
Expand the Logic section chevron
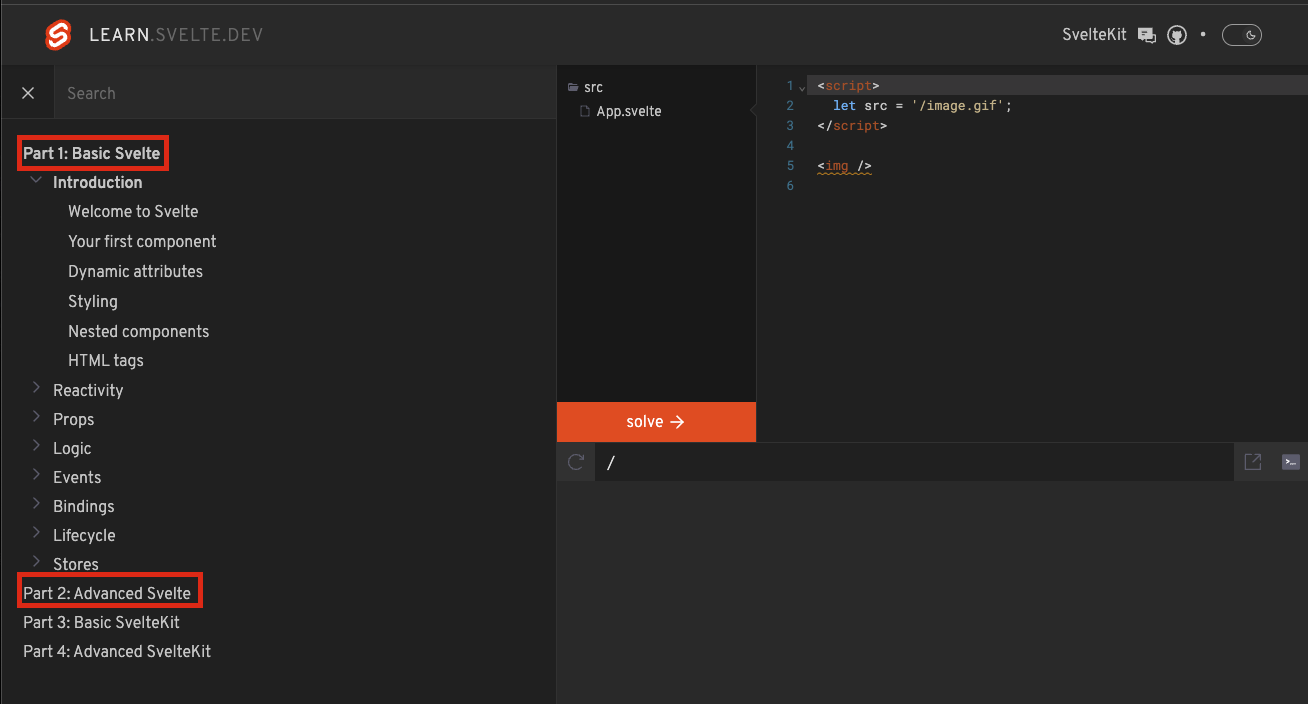(37, 446)
